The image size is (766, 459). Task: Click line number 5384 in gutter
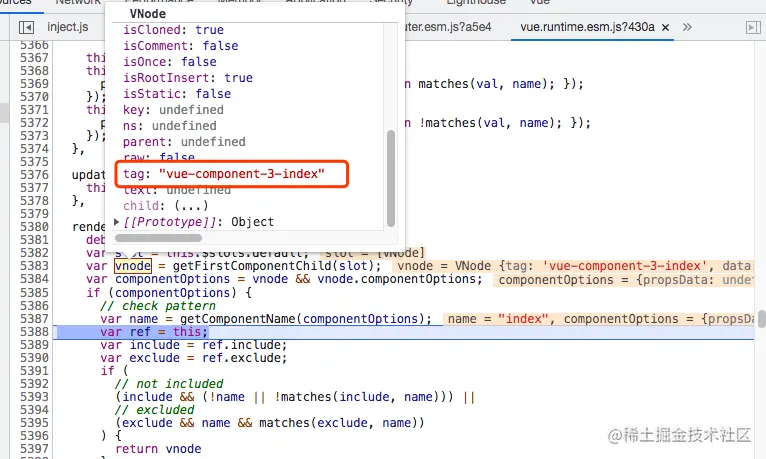point(34,279)
